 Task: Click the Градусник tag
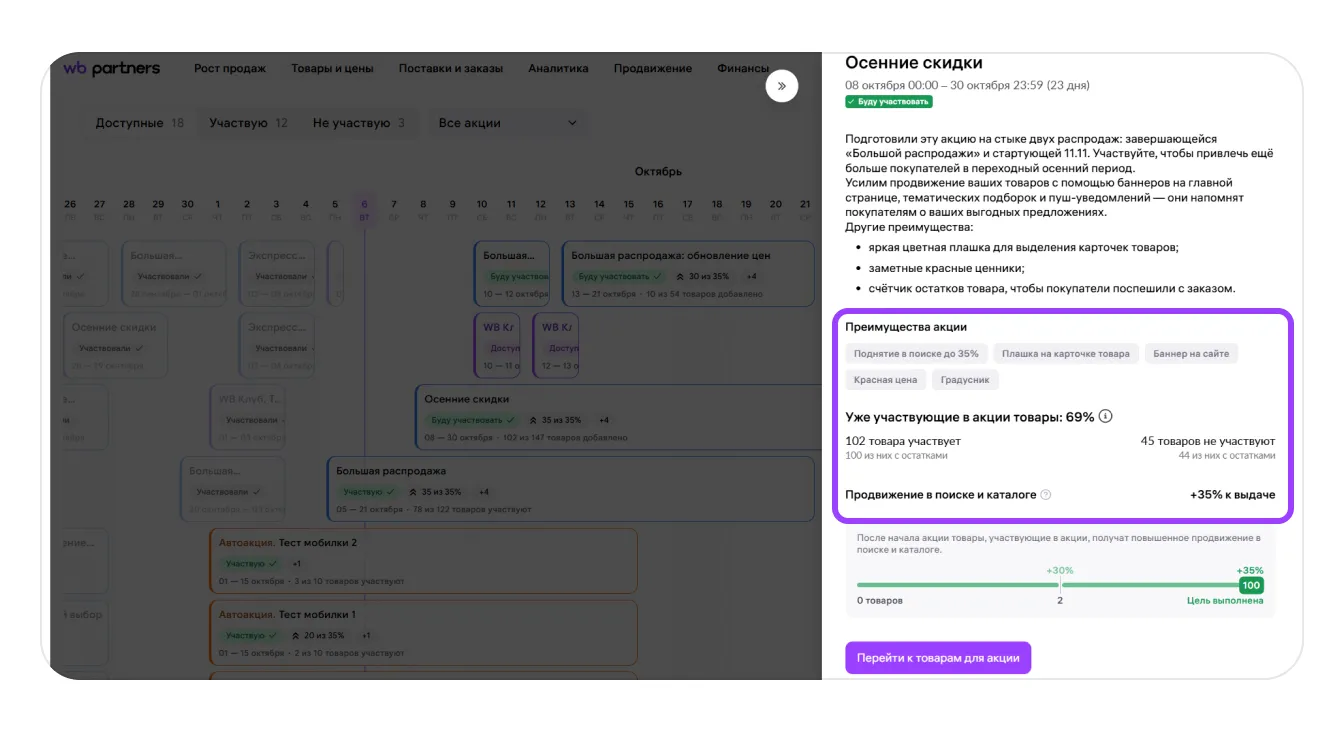click(x=965, y=380)
